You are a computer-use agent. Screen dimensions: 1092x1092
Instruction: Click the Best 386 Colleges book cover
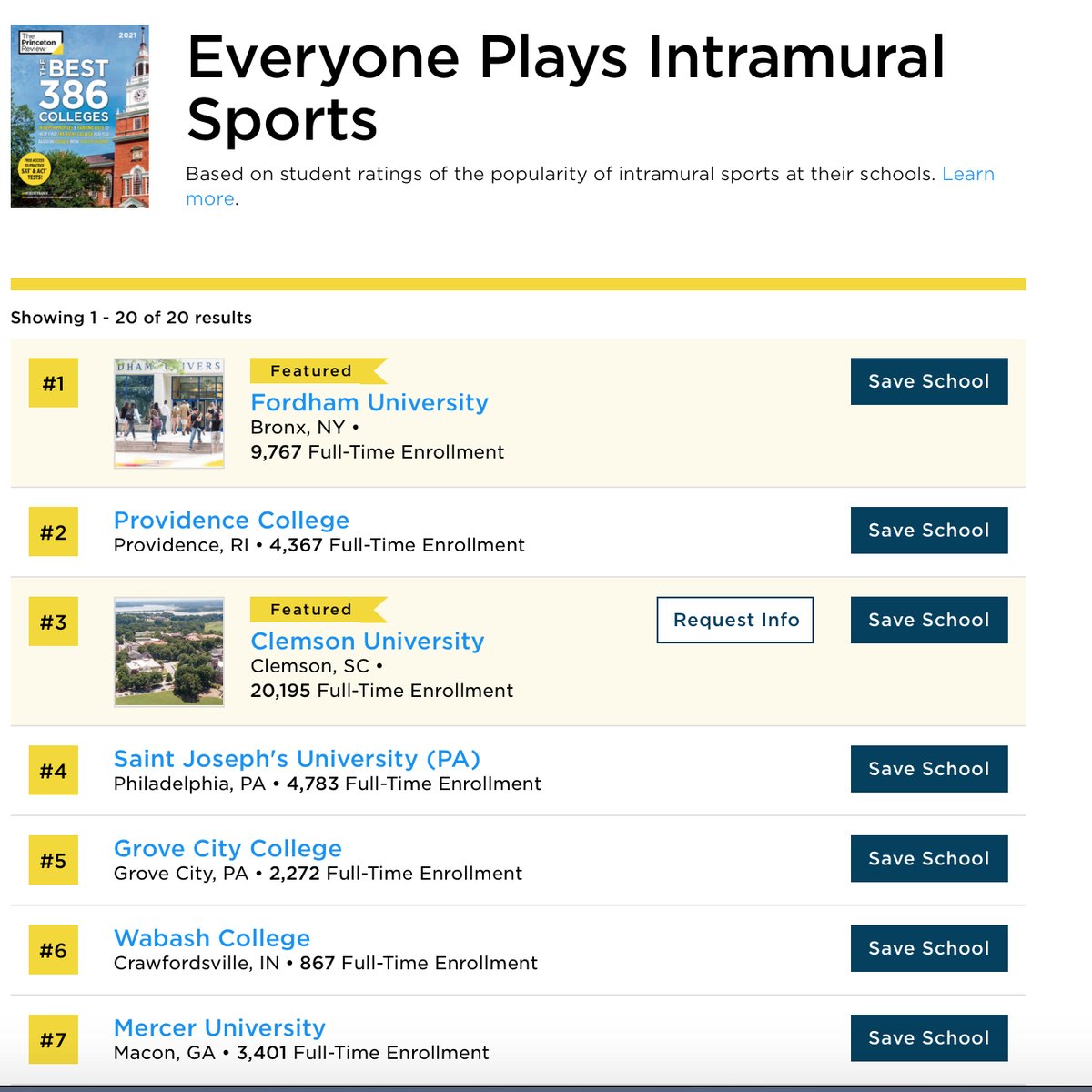(x=80, y=116)
